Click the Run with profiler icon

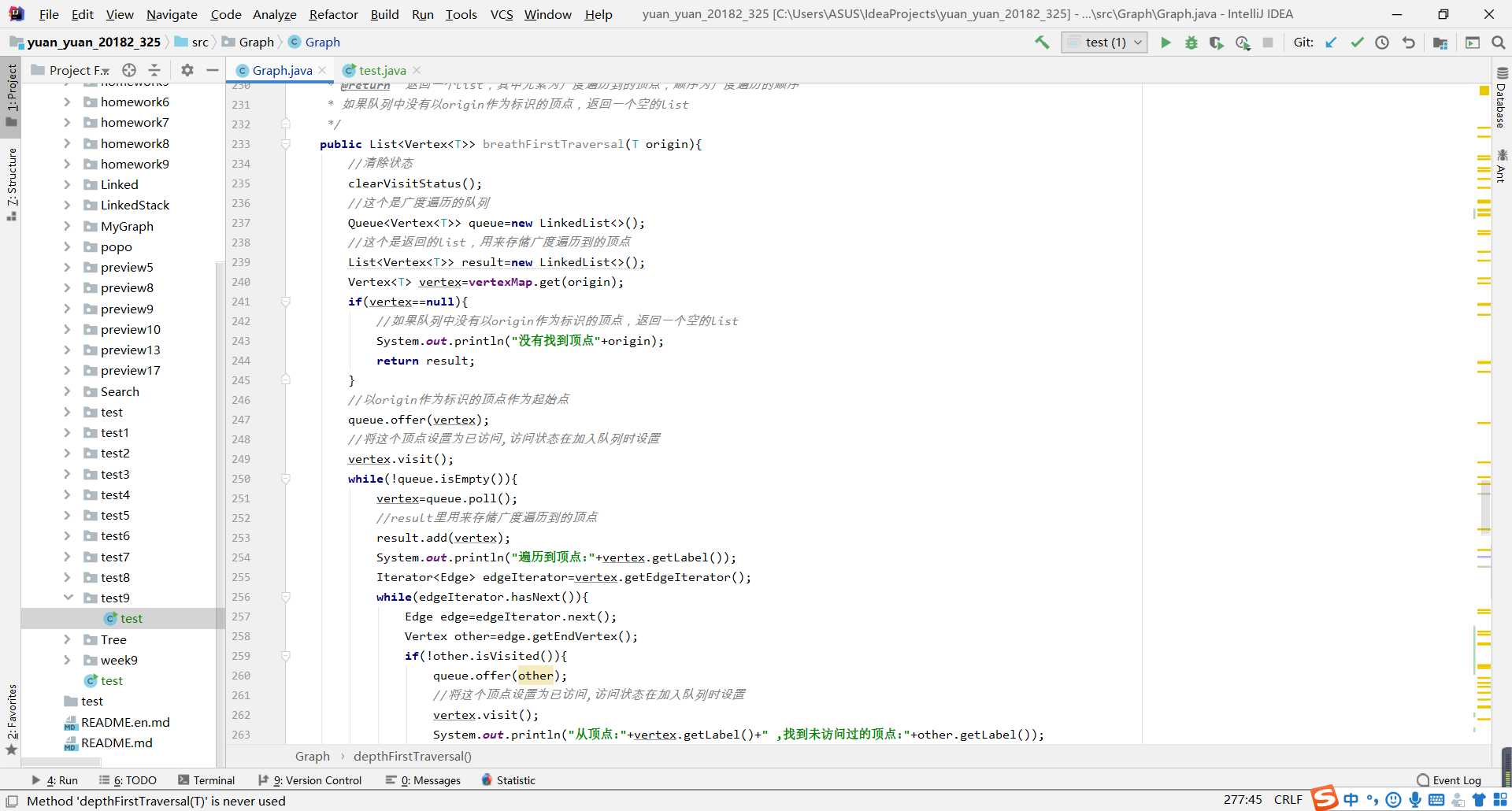(x=1243, y=43)
